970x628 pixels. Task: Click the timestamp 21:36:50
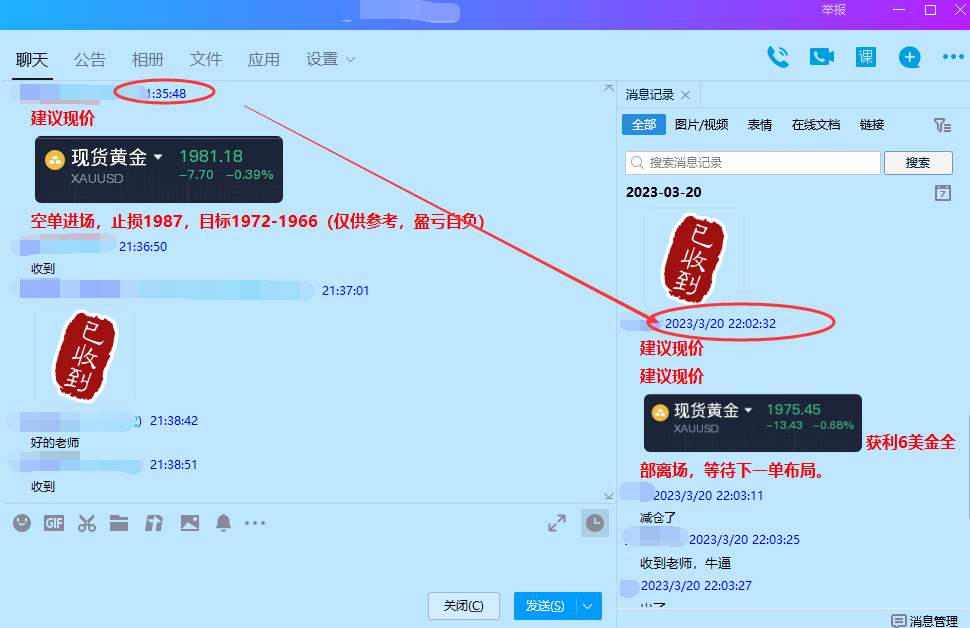(143, 247)
